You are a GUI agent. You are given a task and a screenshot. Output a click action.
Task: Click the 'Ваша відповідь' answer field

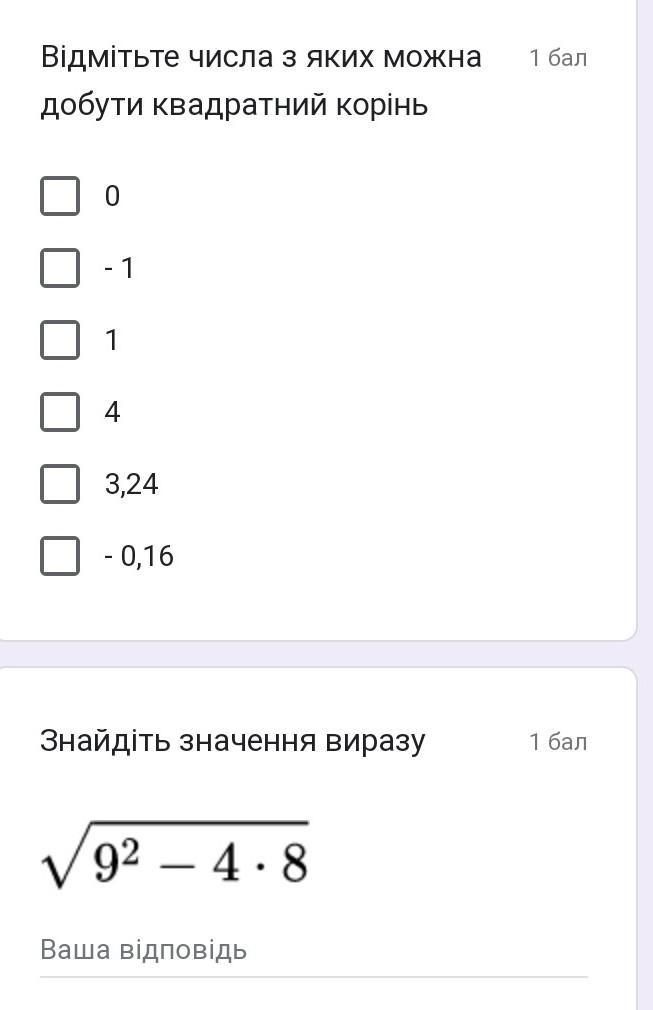click(314, 950)
